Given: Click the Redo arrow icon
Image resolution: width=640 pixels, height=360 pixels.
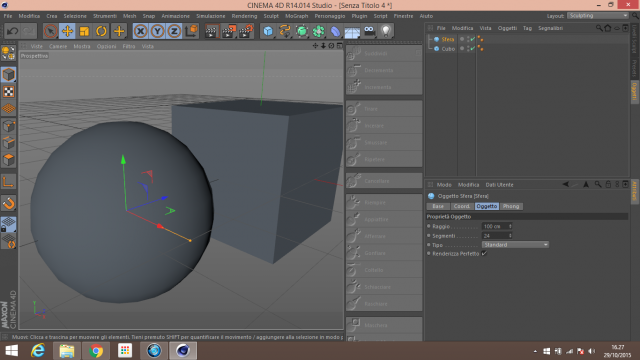Looking at the screenshot, I should pyautogui.click(x=29, y=31).
